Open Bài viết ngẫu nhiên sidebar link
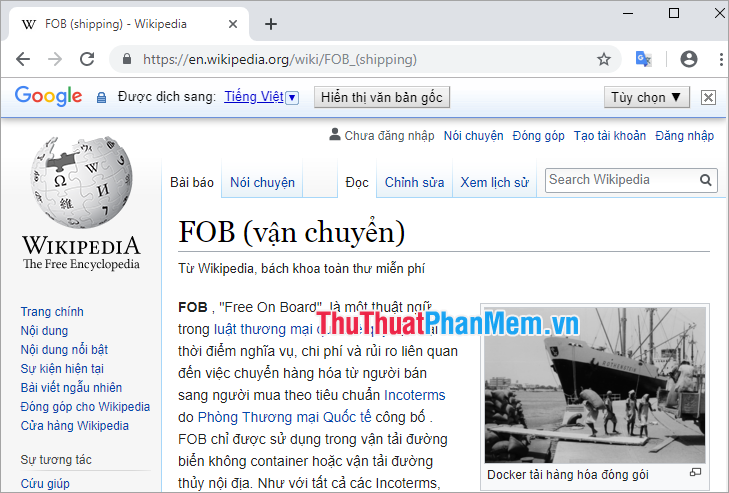The height and width of the screenshot is (493, 729). click(71, 388)
